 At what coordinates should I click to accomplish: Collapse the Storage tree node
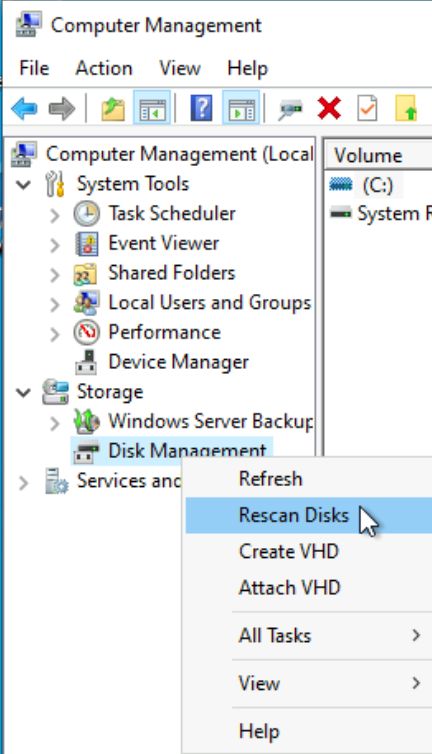(x=23, y=392)
